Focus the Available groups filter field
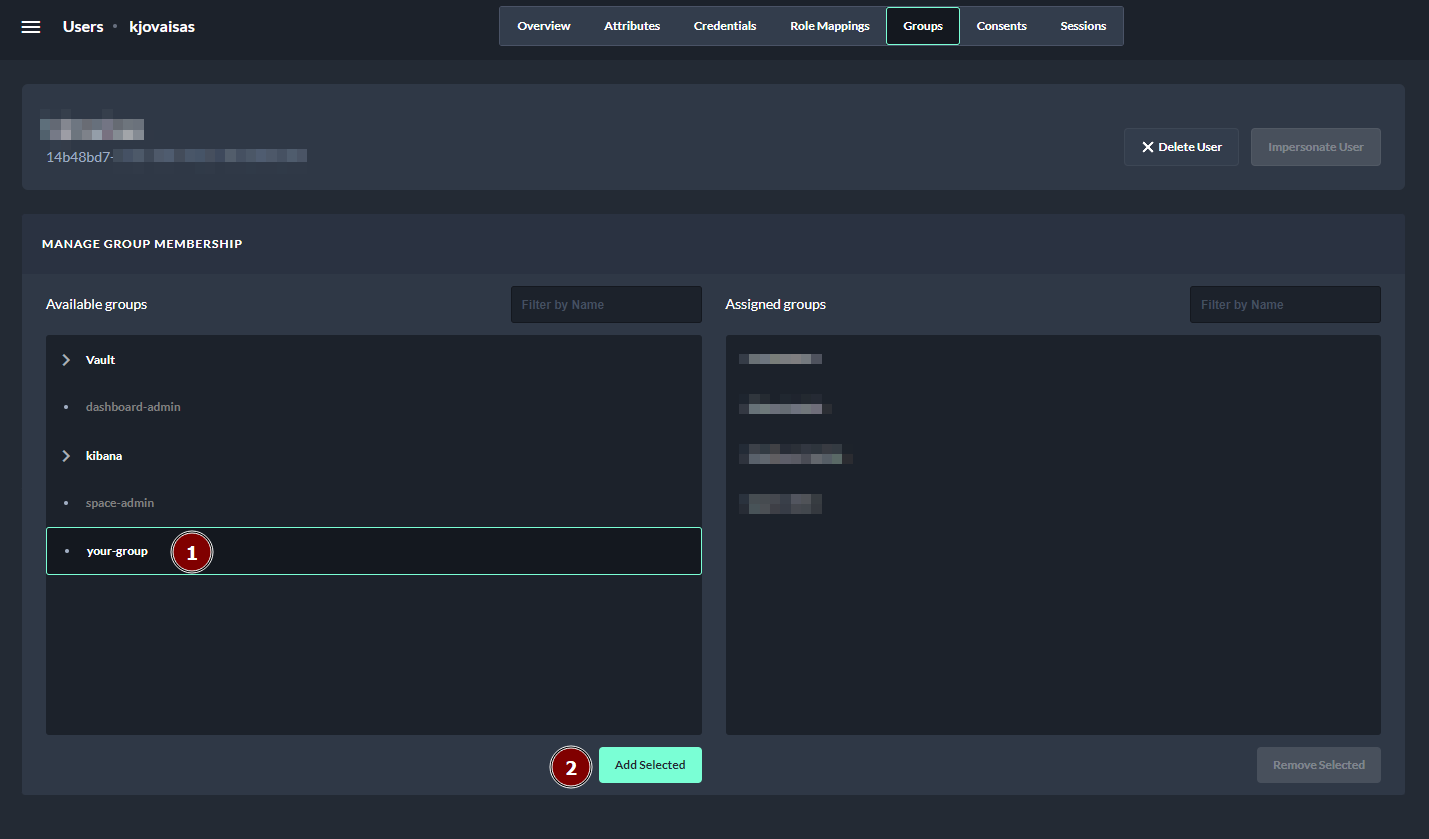 point(606,305)
